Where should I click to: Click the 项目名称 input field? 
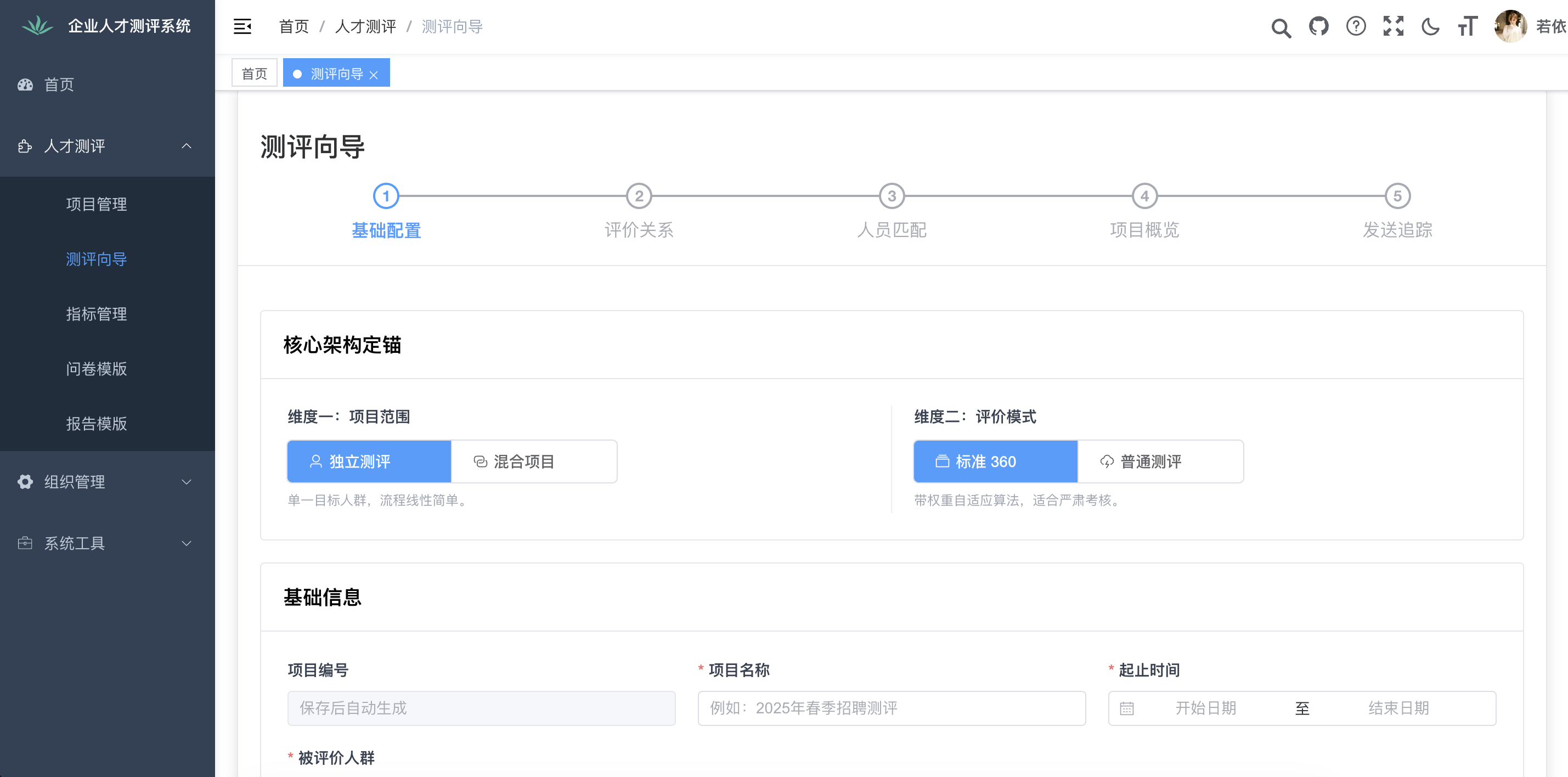coord(891,708)
